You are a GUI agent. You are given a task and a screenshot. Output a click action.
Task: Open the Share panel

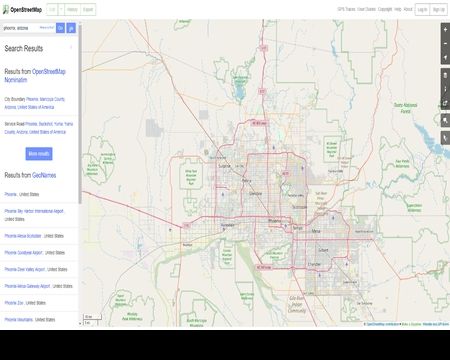(445, 103)
